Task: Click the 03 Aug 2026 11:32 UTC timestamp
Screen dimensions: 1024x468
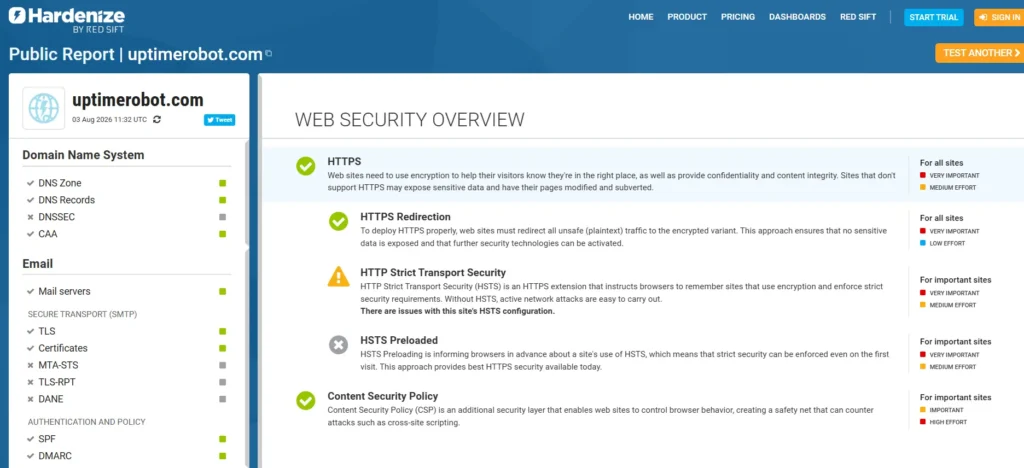Action: (110, 119)
